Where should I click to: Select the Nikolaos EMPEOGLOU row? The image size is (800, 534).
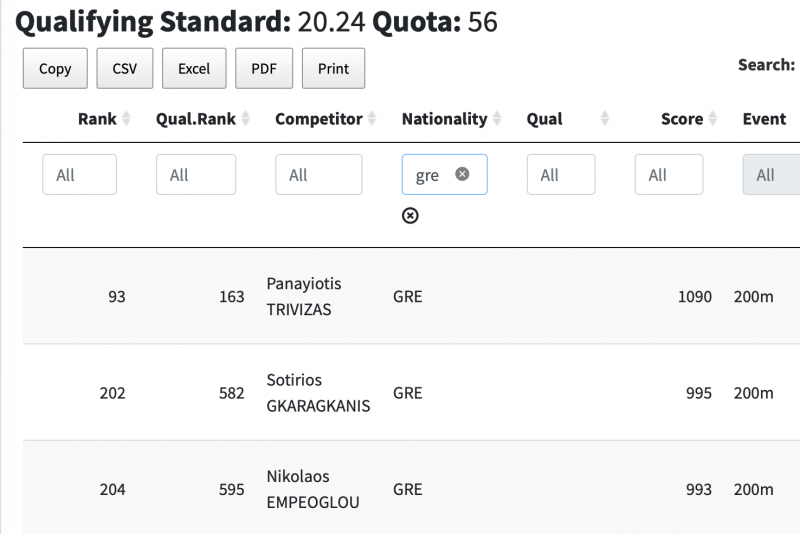pyautogui.click(x=313, y=489)
